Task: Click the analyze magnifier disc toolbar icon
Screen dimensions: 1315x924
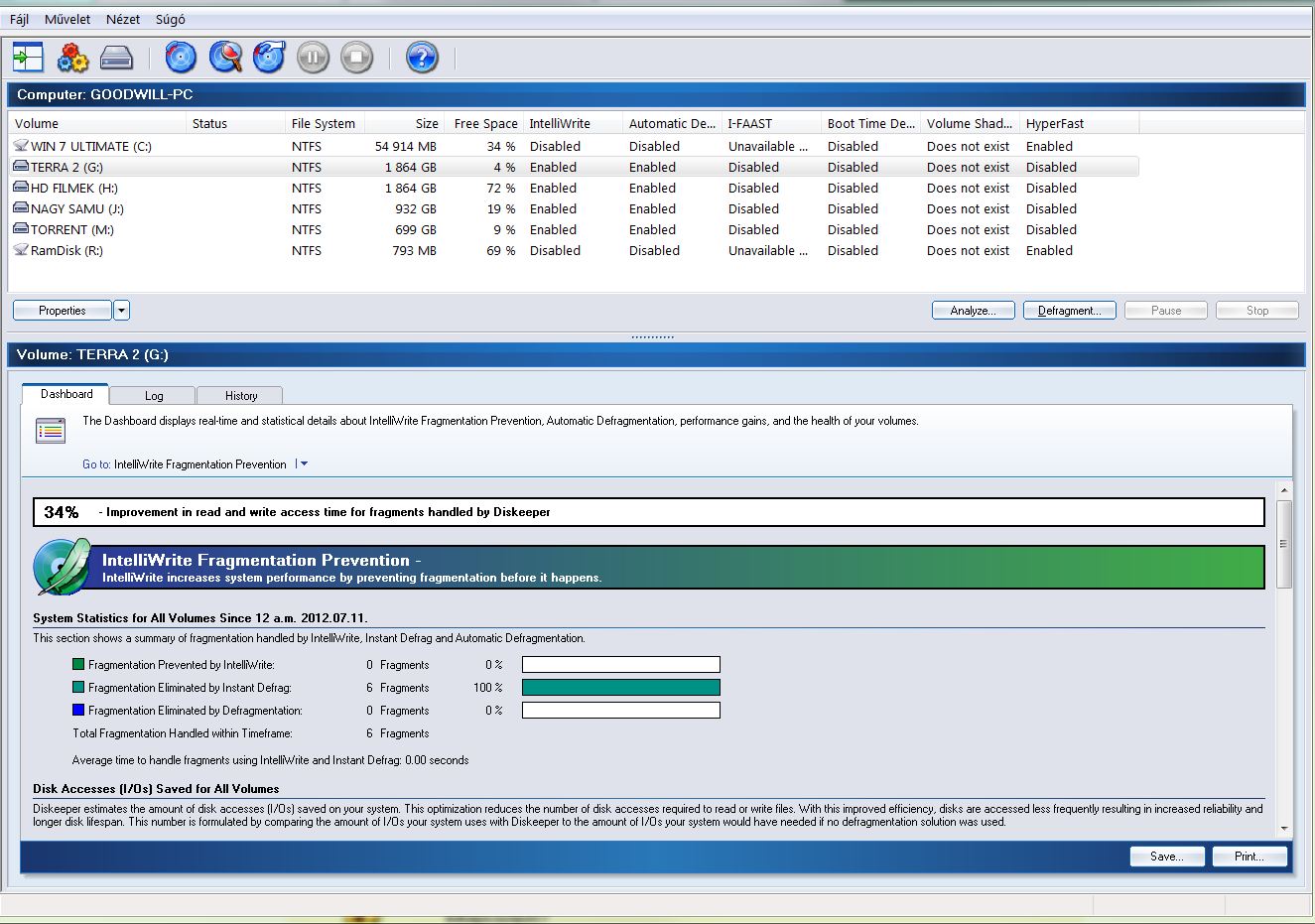Action: (225, 58)
